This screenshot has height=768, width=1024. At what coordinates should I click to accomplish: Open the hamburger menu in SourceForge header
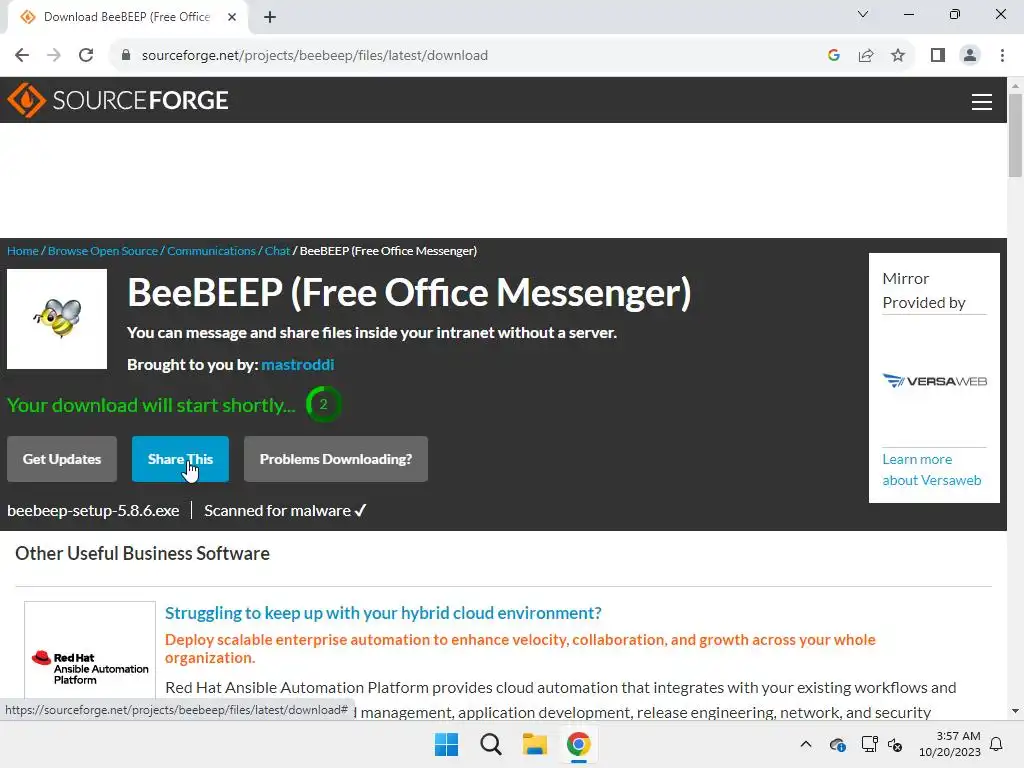(981, 102)
